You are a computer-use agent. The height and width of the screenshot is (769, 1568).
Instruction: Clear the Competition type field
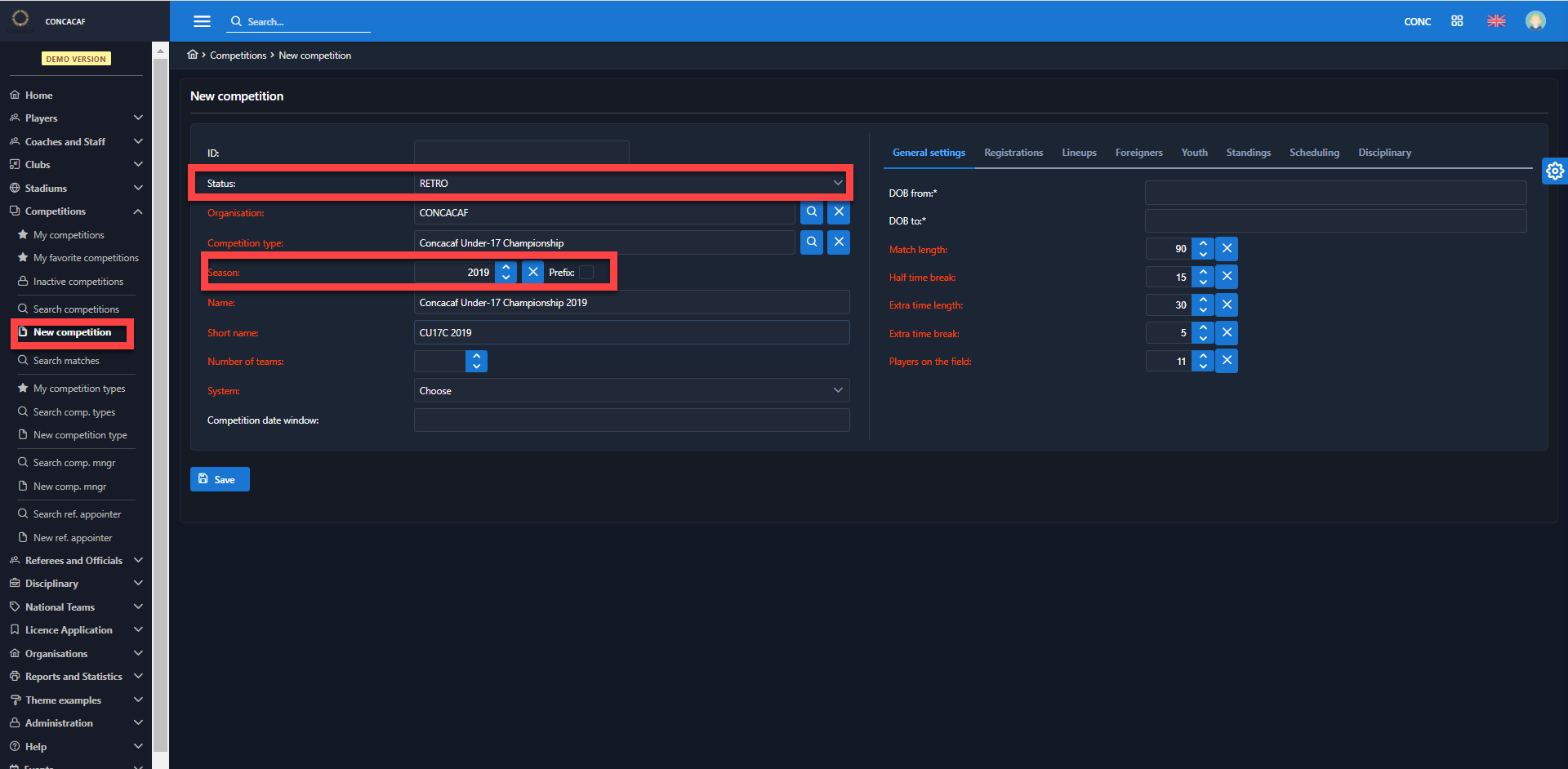point(839,242)
